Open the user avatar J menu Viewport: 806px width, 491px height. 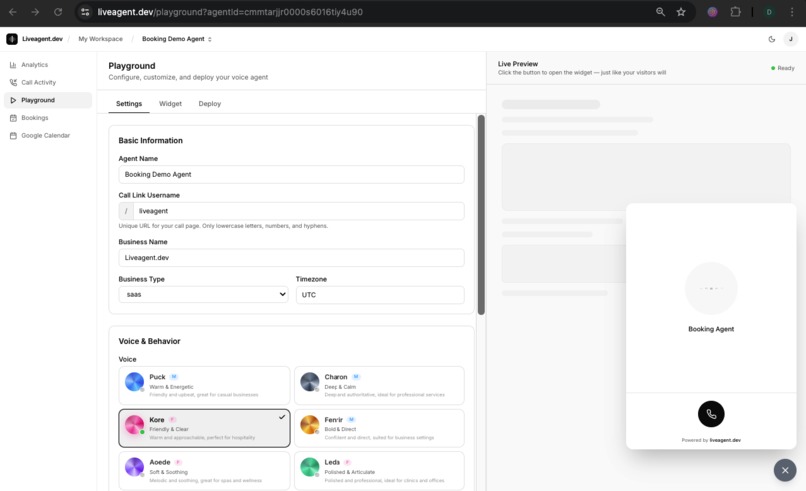[x=791, y=39]
